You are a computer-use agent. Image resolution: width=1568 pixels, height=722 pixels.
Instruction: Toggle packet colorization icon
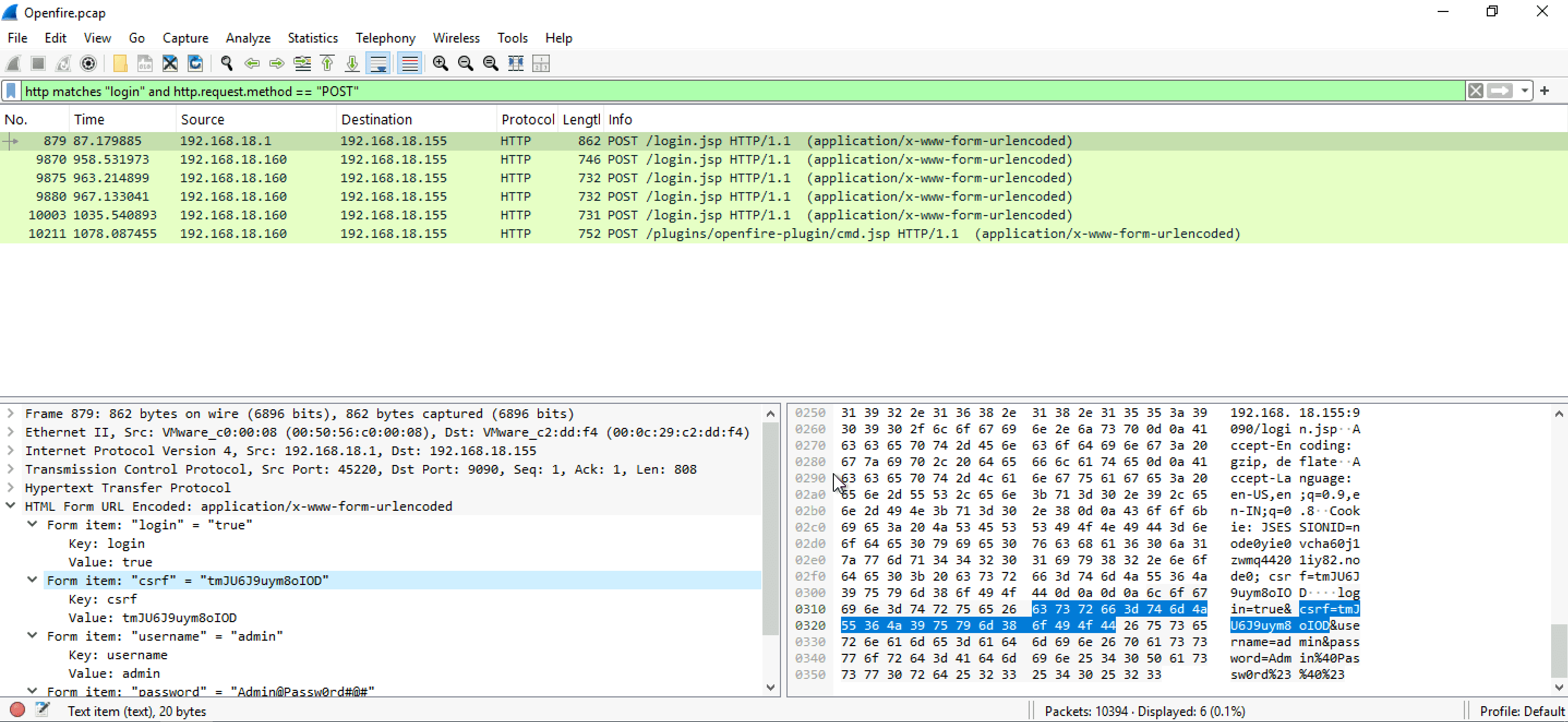[410, 63]
